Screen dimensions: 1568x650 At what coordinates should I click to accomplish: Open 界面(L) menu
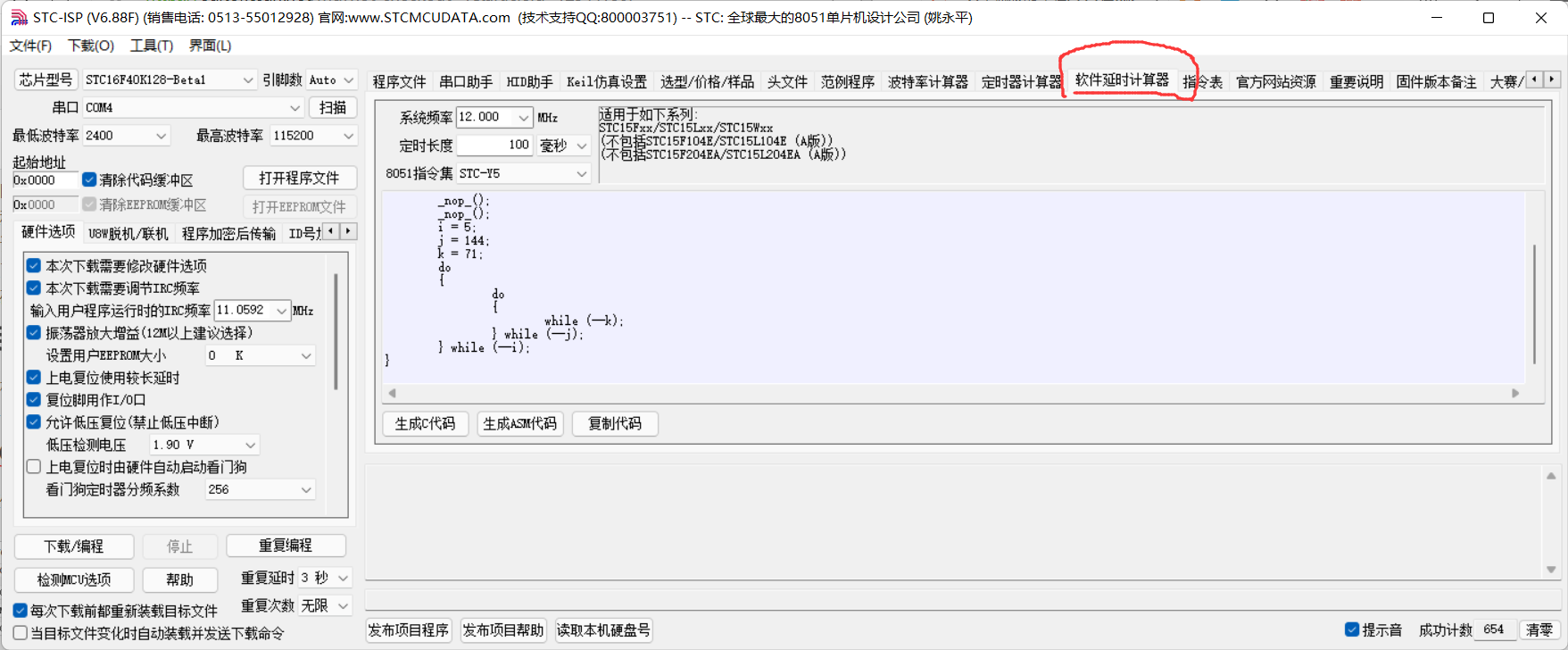coord(210,46)
